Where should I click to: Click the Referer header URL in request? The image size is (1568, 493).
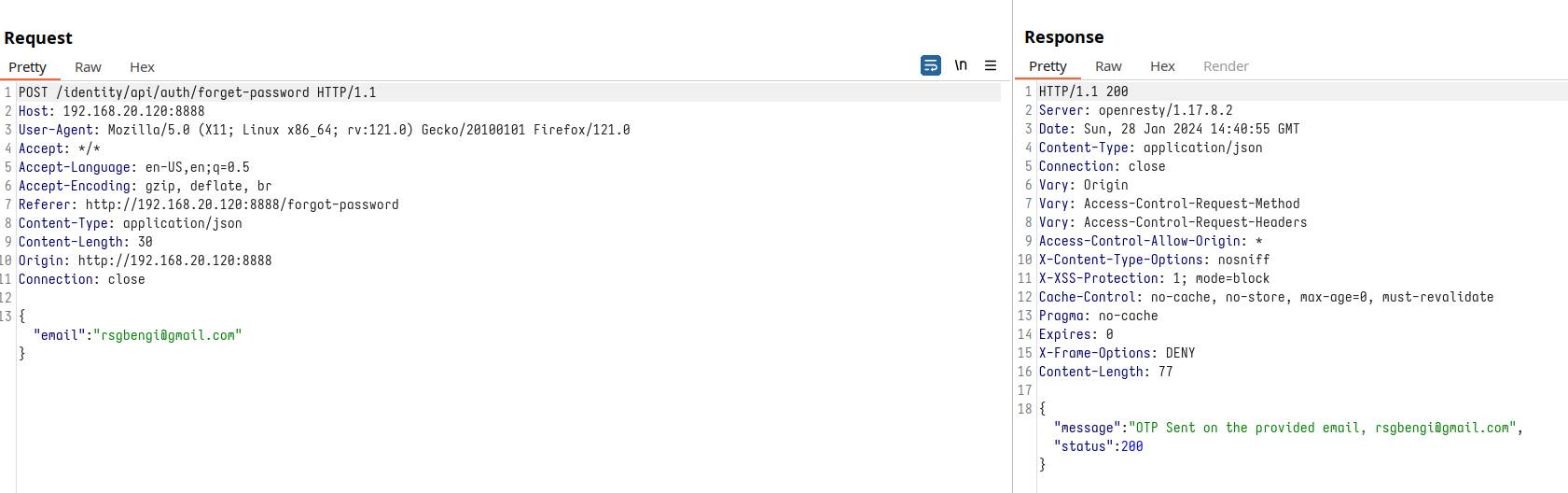242,204
